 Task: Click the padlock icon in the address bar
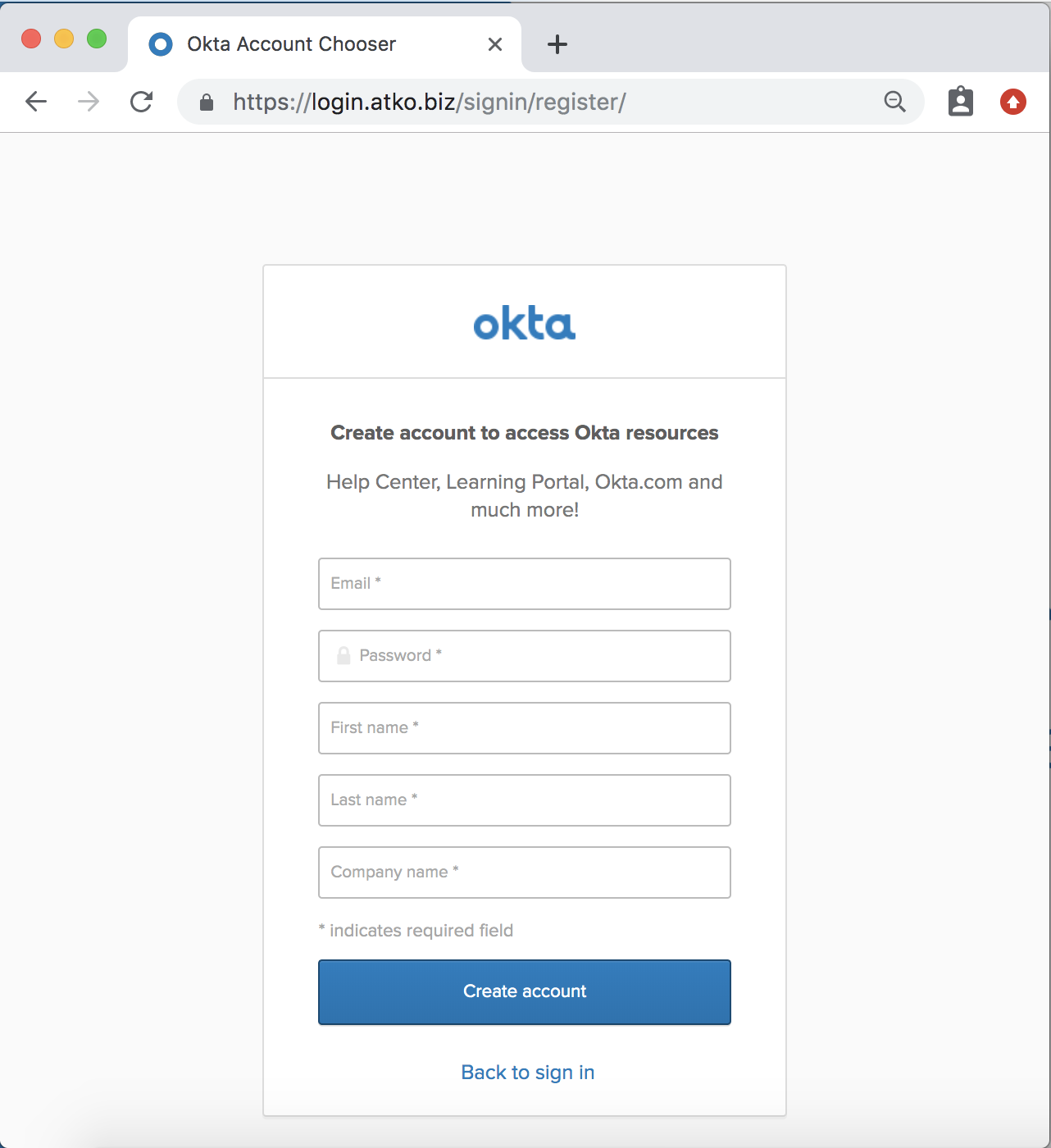205,102
